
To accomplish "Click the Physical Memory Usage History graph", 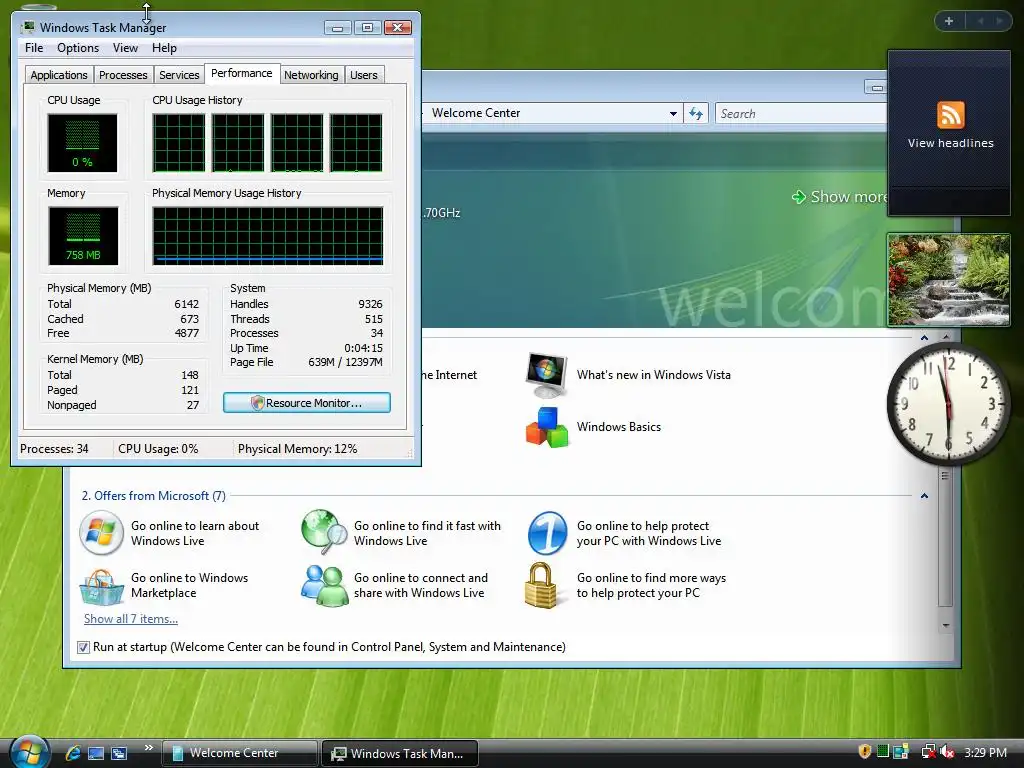I will pos(268,236).
